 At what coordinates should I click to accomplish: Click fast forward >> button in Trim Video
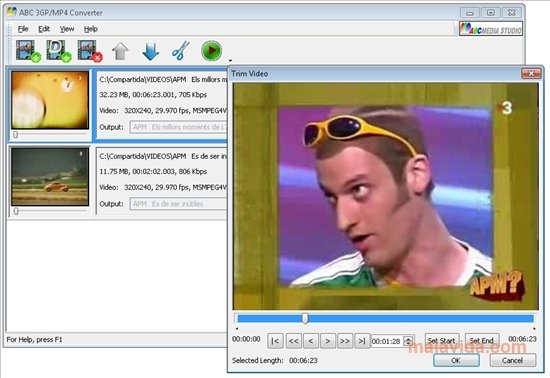pyautogui.click(x=345, y=341)
